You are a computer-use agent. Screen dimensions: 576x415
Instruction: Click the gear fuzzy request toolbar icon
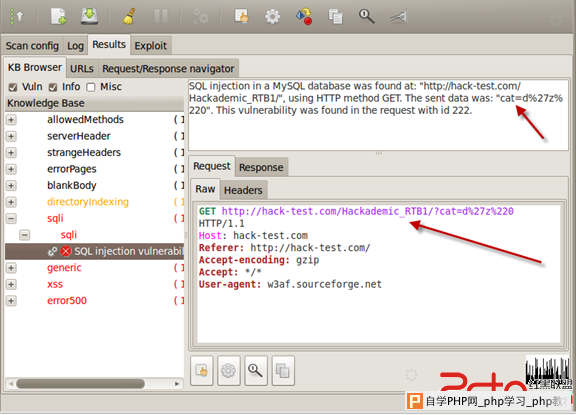(272, 17)
